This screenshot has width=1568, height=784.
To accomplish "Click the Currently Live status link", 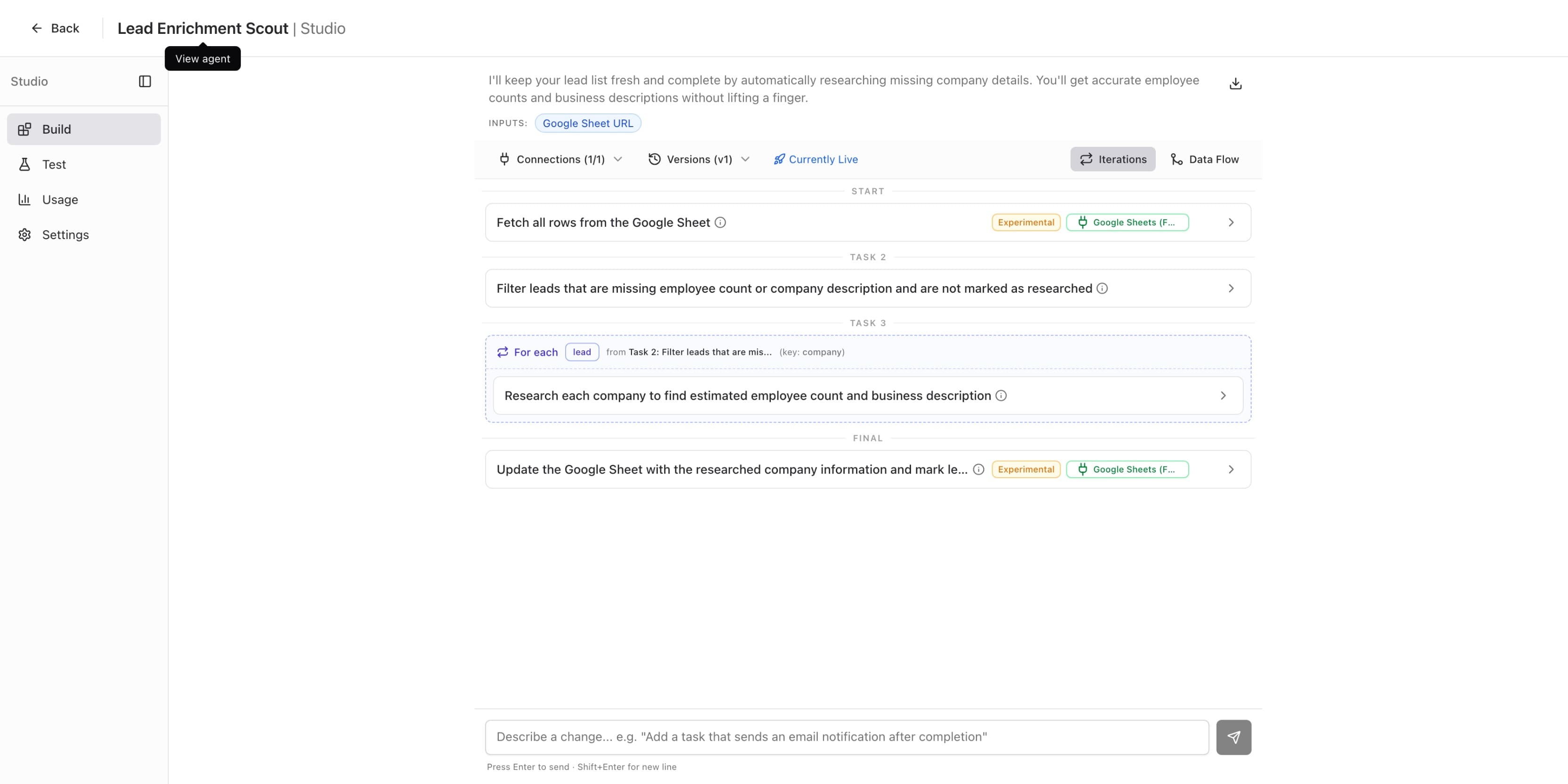I will 816,160.
